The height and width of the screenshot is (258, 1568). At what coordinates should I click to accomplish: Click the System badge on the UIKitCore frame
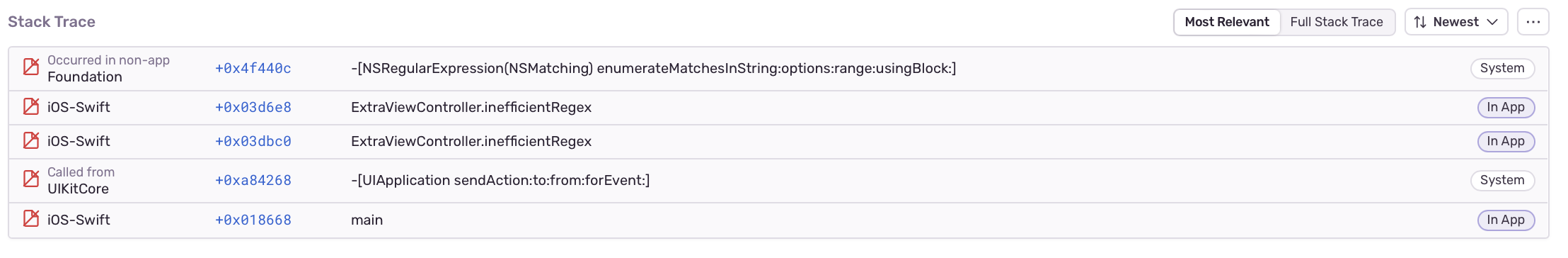coord(1502,180)
